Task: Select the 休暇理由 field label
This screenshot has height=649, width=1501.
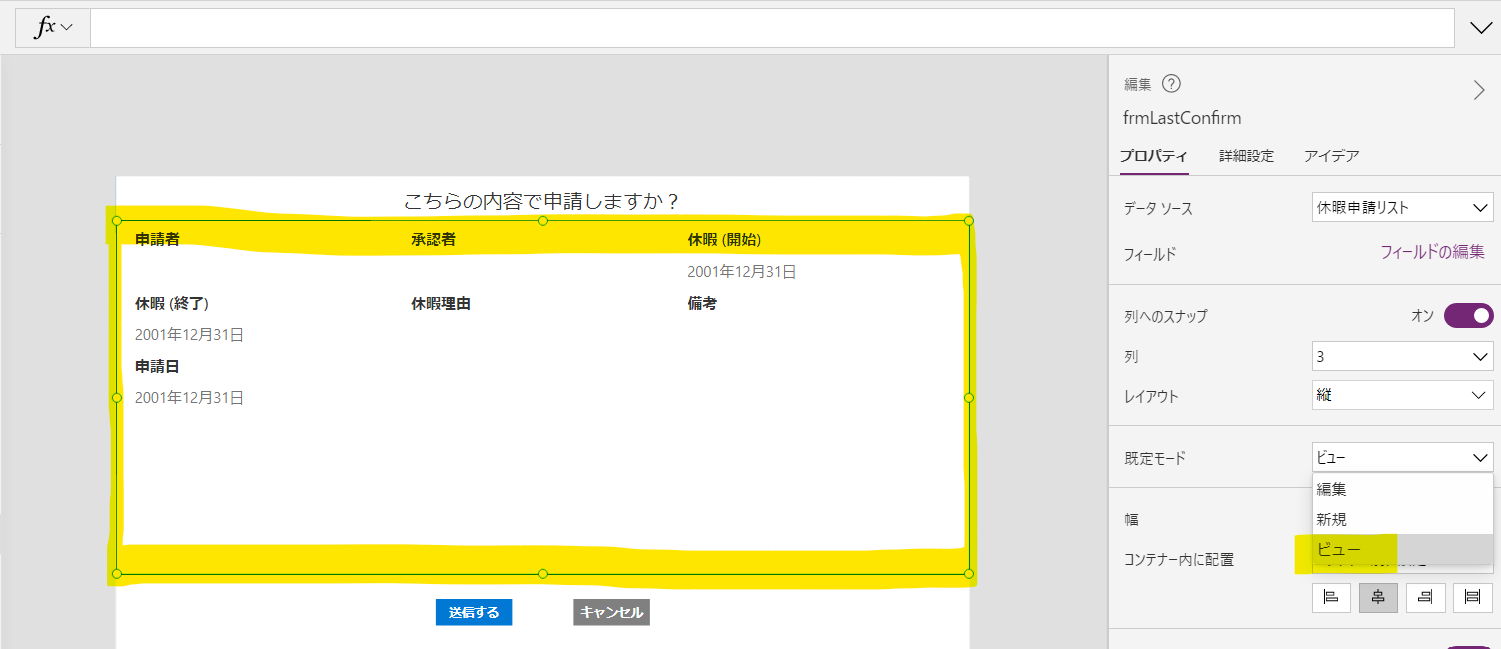Action: pos(441,303)
